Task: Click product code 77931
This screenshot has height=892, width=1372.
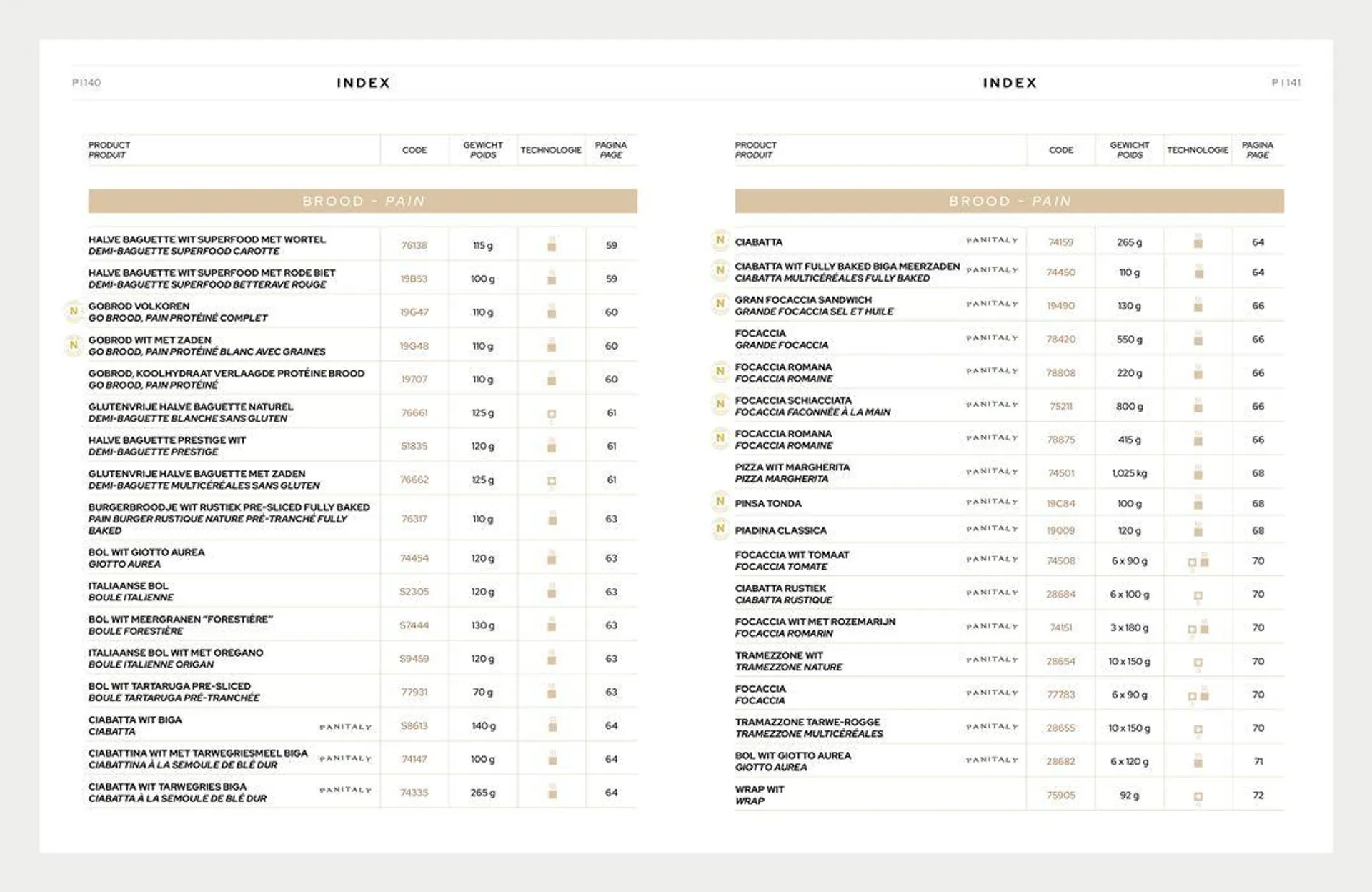Action: 414,692
